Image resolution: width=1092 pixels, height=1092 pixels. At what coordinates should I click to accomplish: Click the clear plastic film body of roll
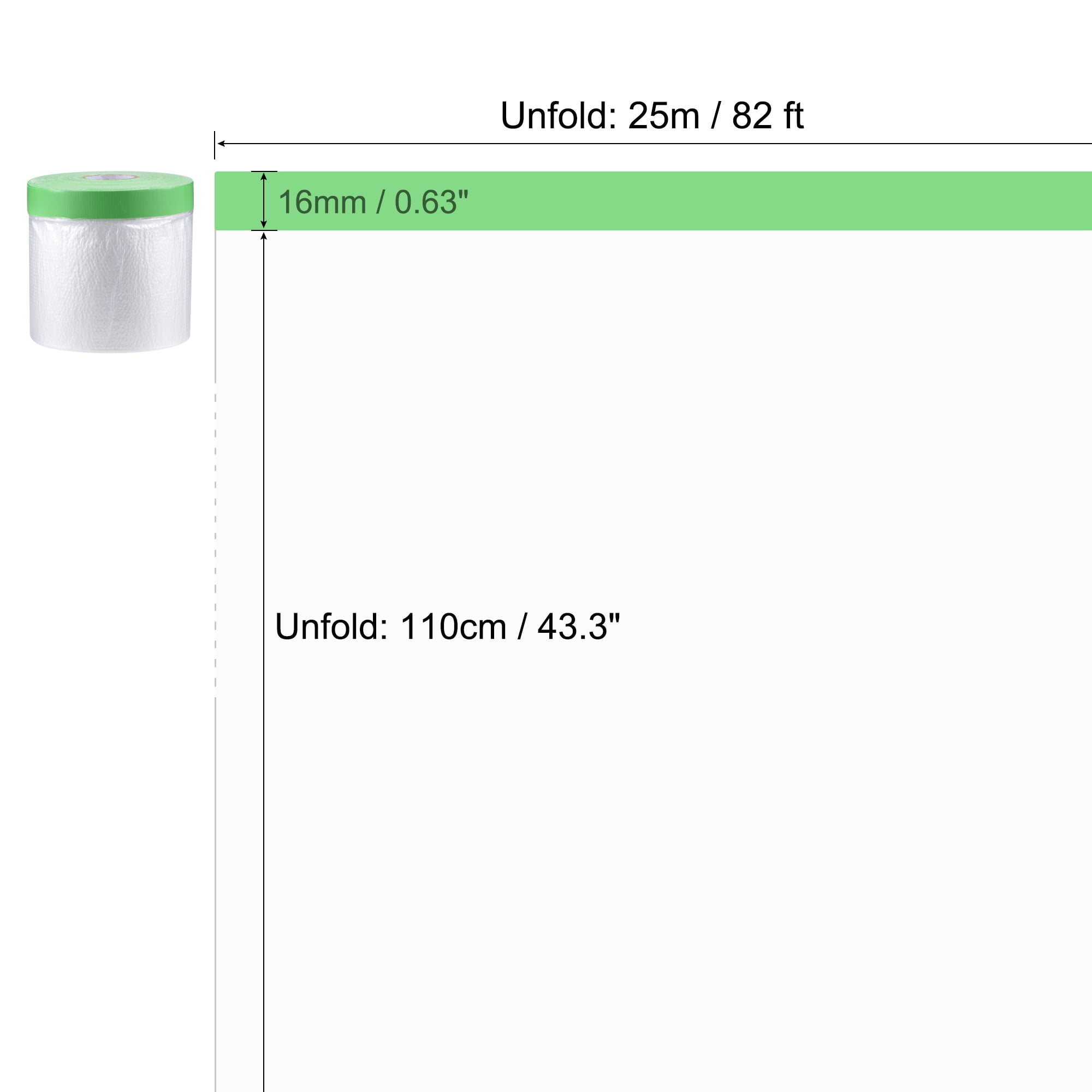pos(110,283)
